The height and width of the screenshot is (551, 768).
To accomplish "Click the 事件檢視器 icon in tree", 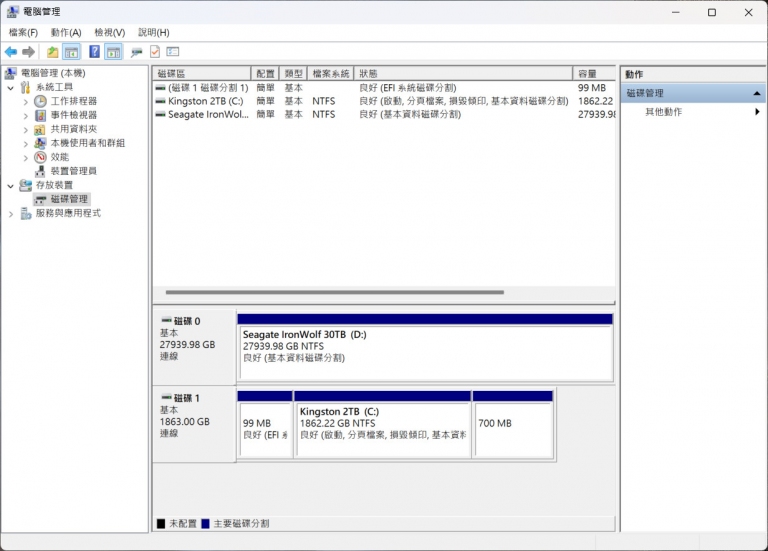I will [x=40, y=116].
